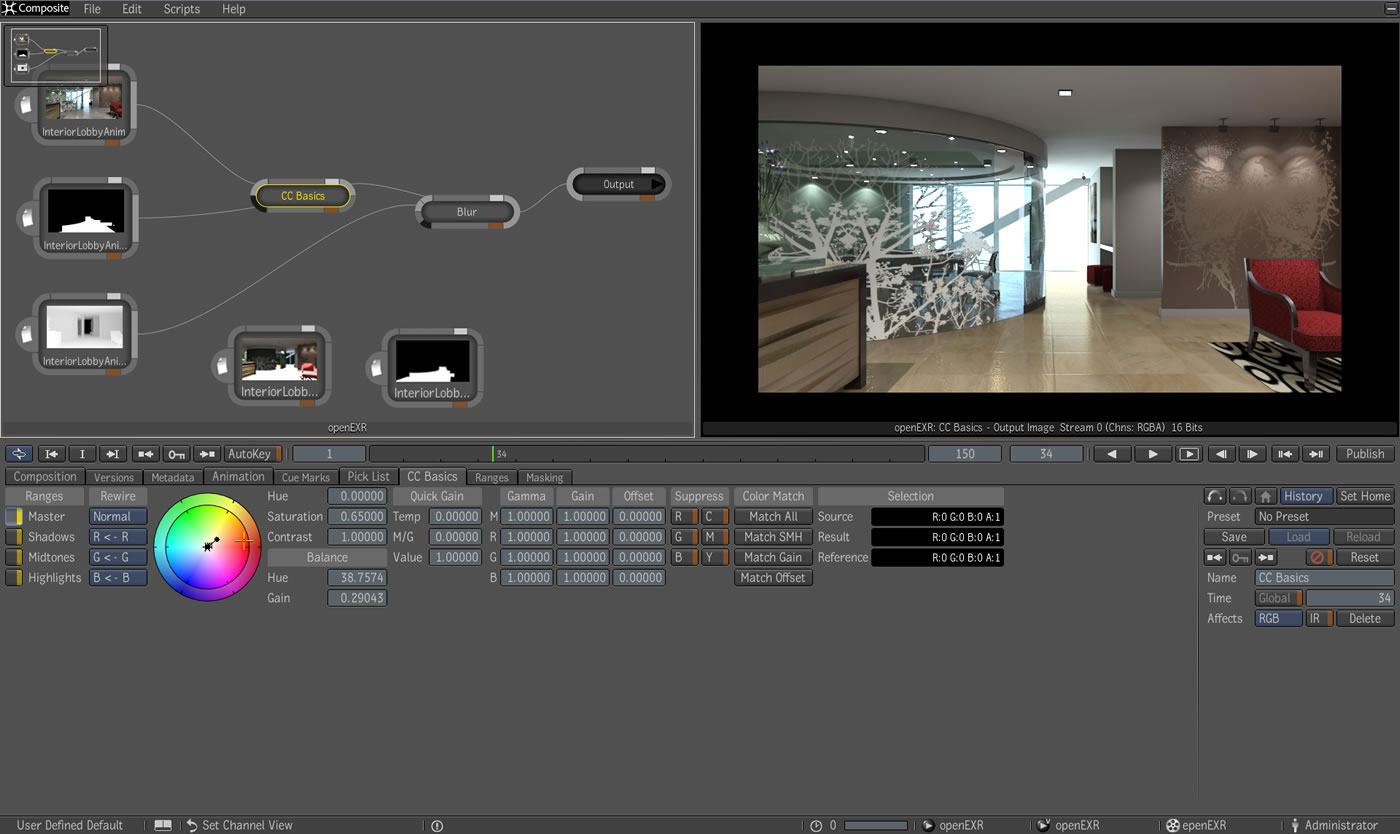Toggle the Master range indicator
The width and height of the screenshot is (1400, 834).
(x=14, y=517)
